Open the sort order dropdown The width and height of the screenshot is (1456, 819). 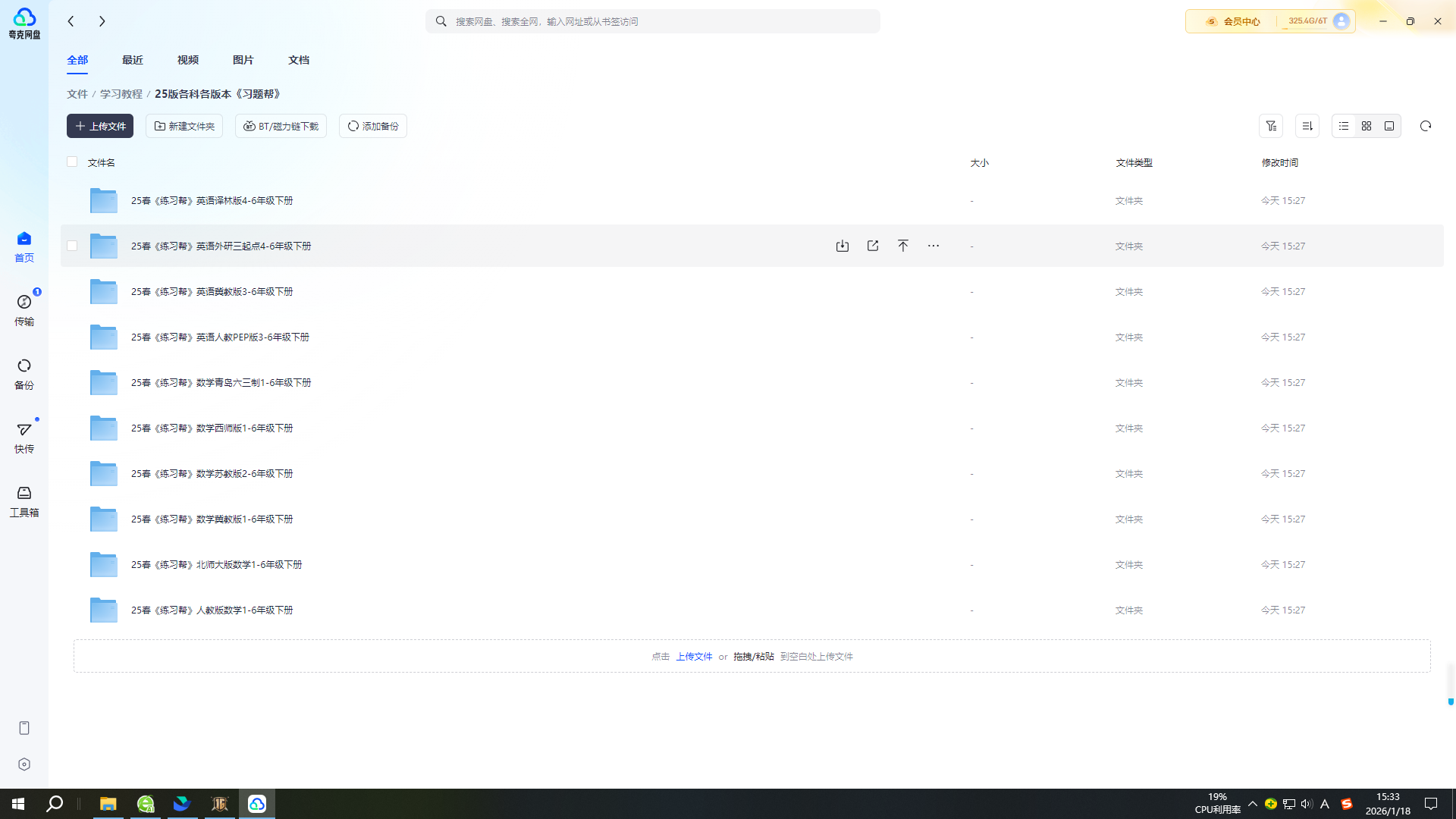pos(1307,126)
